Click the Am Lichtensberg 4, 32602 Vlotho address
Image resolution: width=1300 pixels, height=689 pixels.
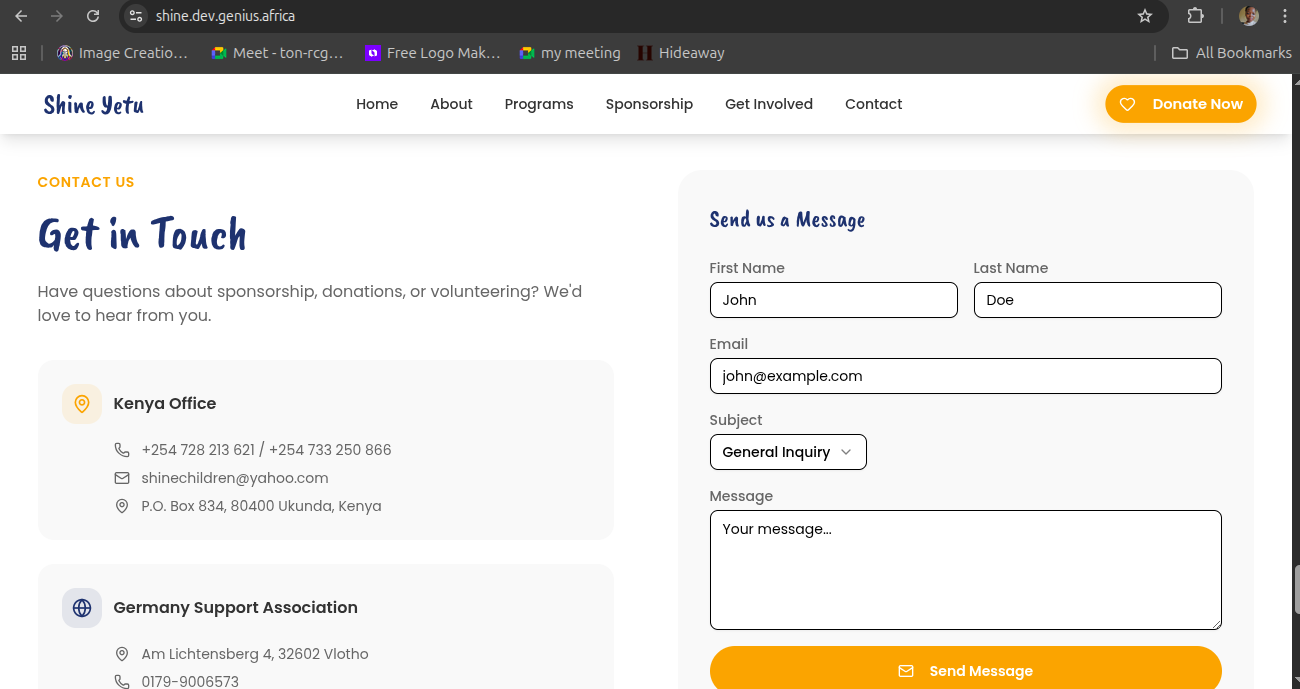(x=255, y=654)
